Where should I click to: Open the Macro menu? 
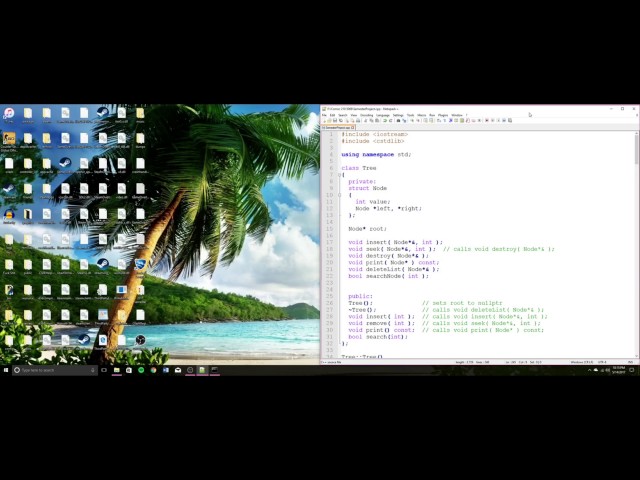coord(421,115)
